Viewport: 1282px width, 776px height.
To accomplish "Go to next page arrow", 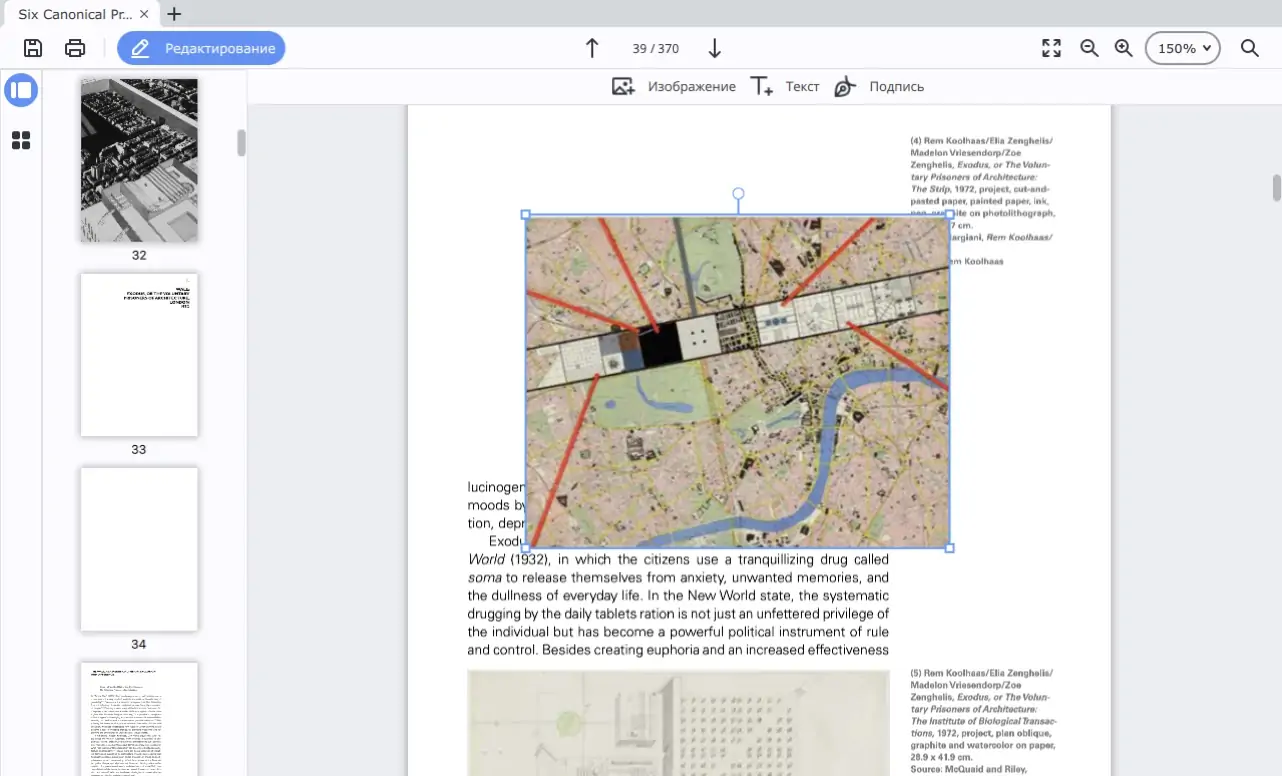I will click(714, 48).
